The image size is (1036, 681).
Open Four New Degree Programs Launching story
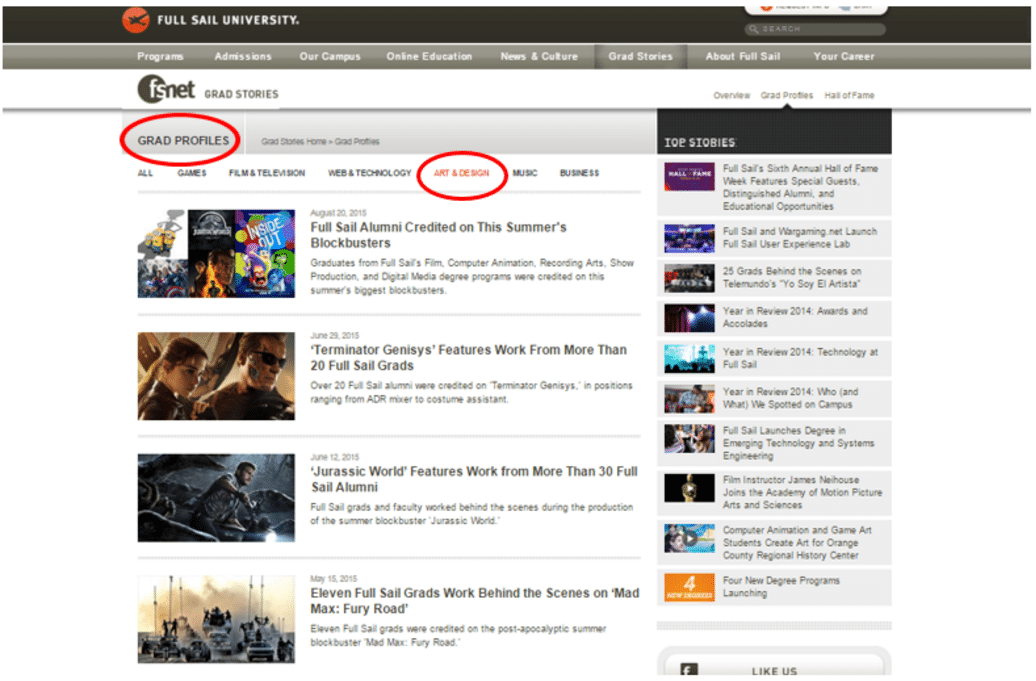(x=781, y=587)
